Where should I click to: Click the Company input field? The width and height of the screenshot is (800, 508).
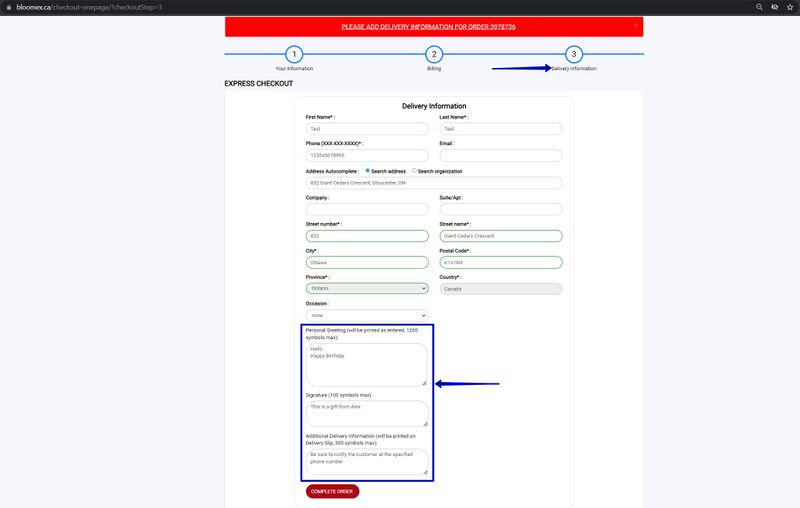[367, 209]
